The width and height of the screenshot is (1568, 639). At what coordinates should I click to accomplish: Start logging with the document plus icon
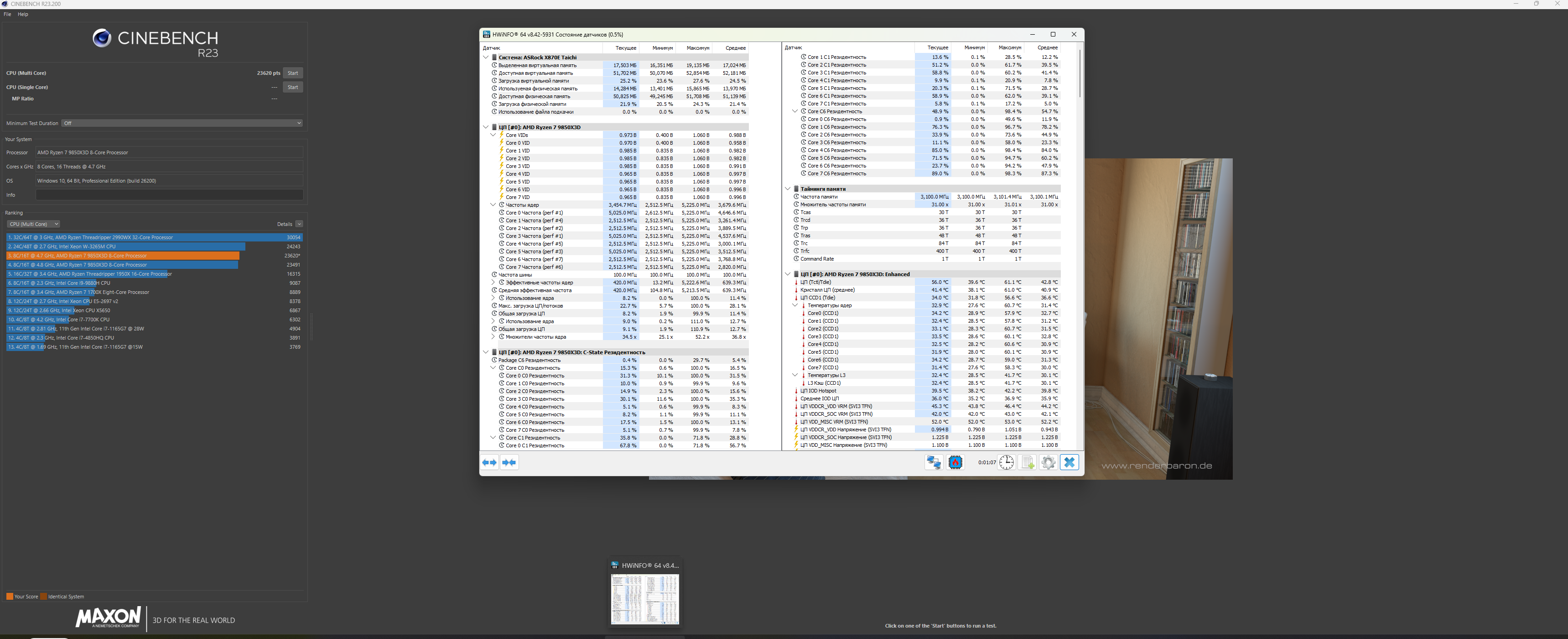click(1028, 462)
